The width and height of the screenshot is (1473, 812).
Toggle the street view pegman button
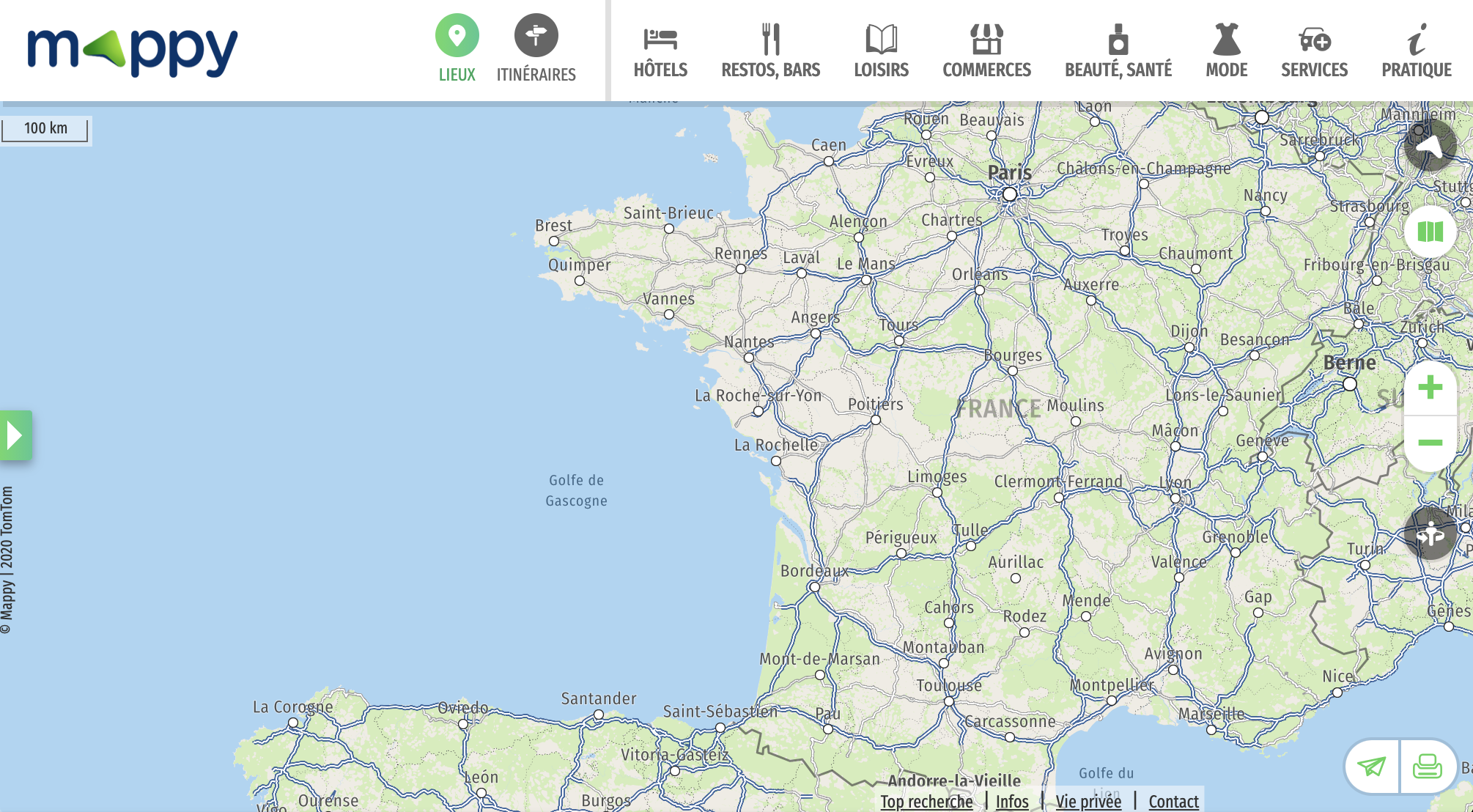click(x=1430, y=534)
